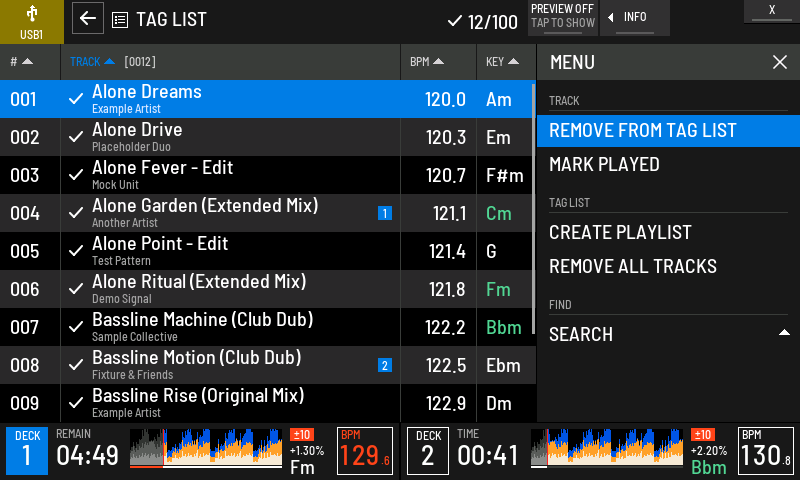
Task: Click track number 005
Action: pos(24,251)
